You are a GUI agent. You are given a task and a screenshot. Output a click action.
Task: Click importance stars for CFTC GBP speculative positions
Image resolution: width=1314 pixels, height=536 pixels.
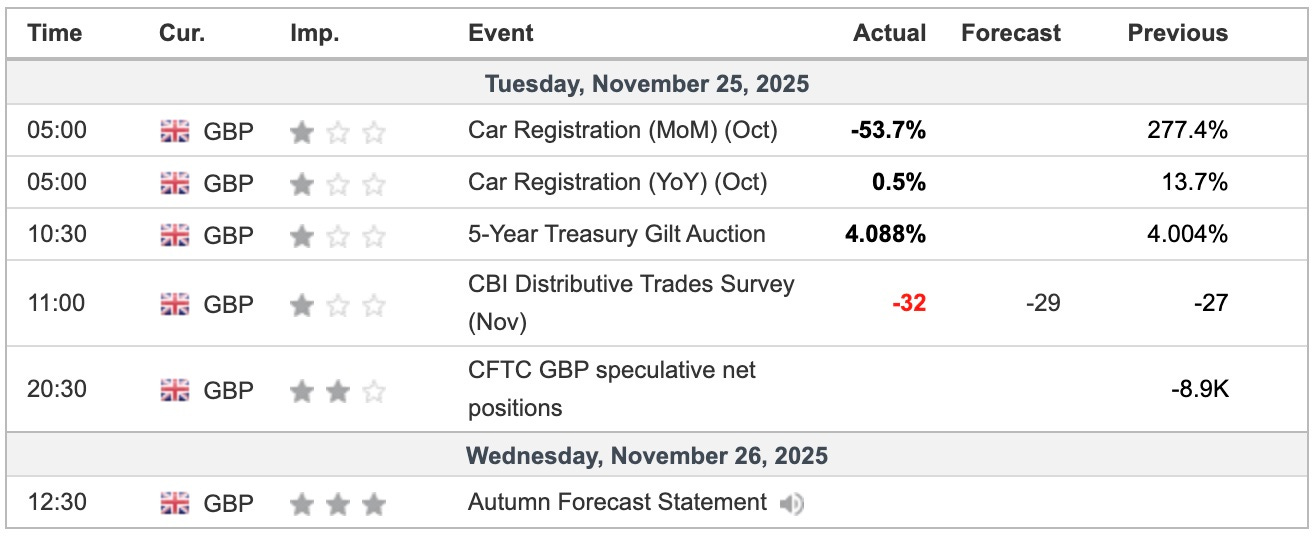tap(337, 390)
